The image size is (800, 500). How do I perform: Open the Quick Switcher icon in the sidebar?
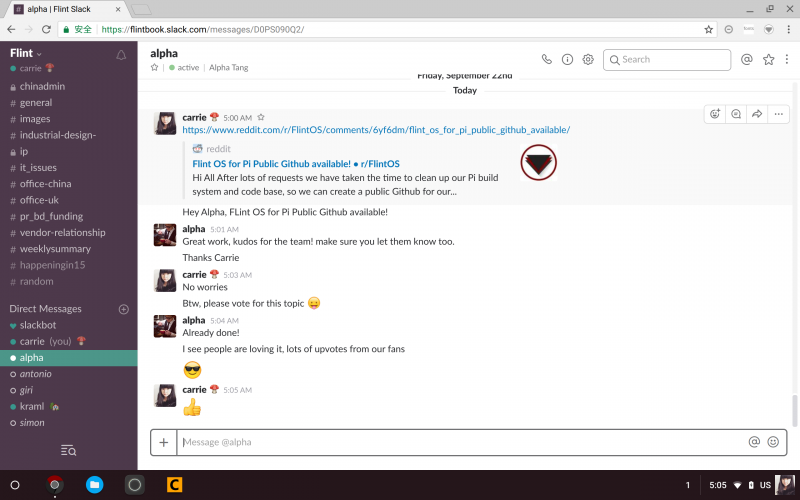coord(68,451)
